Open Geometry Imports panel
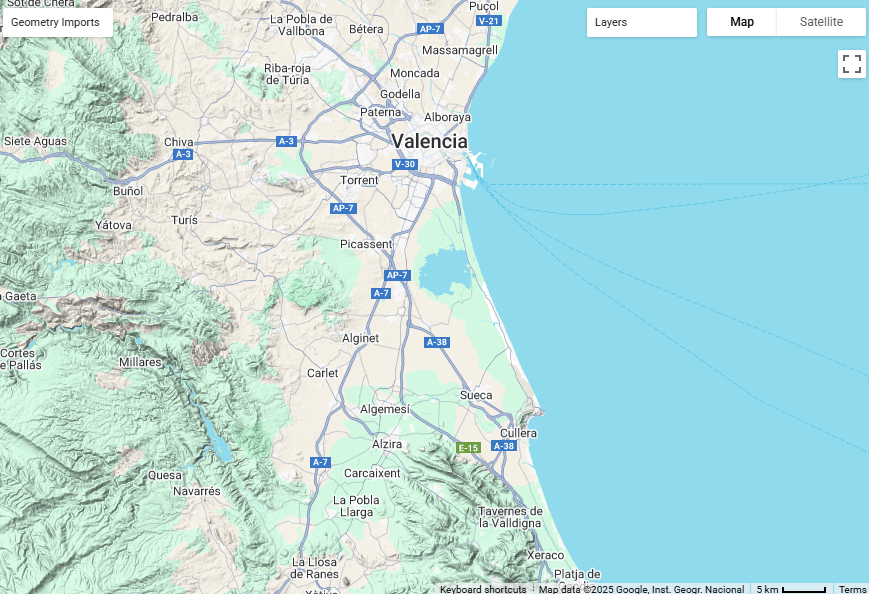This screenshot has width=869, height=594. click(x=58, y=23)
